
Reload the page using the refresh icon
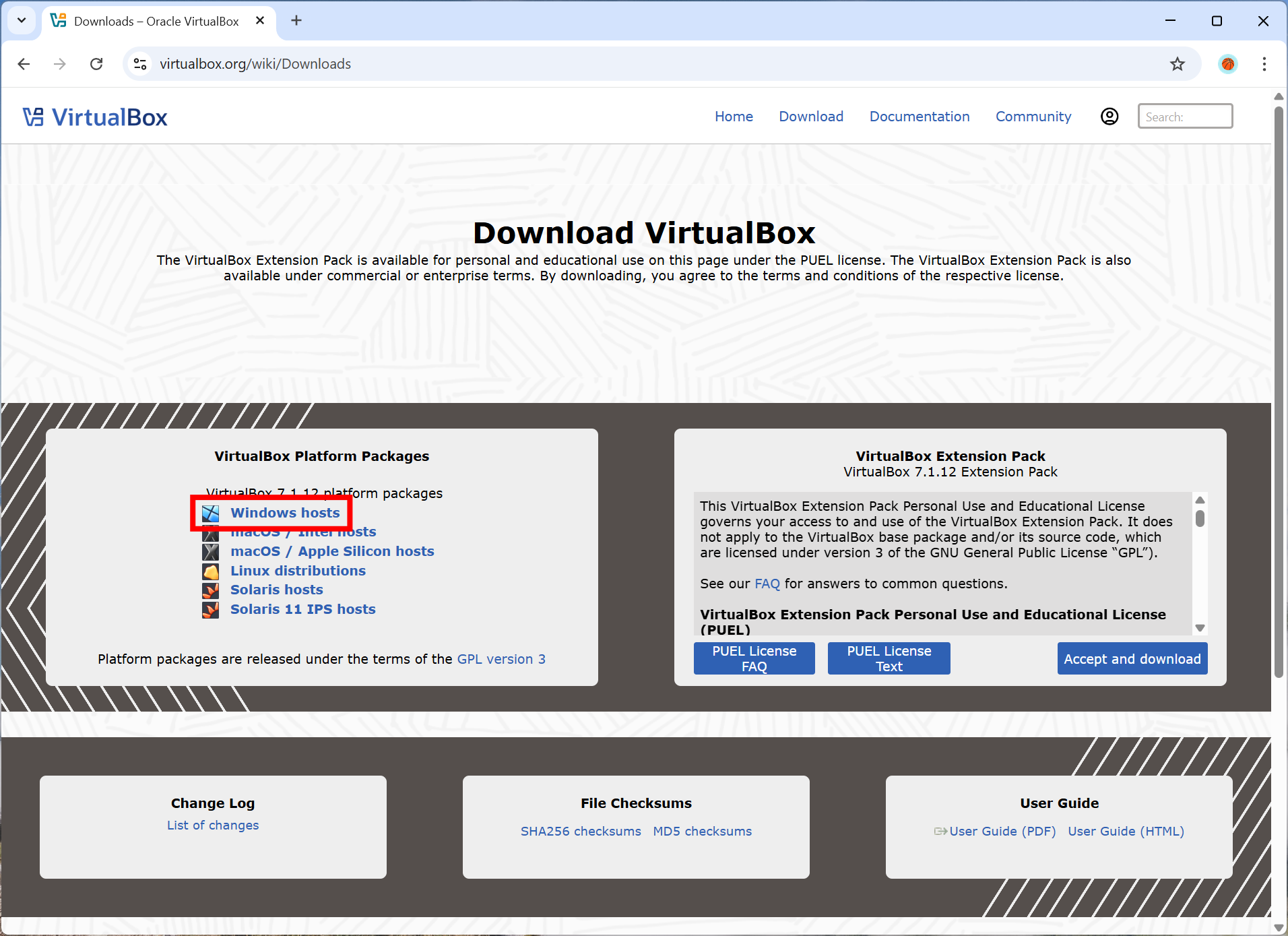pos(96,63)
